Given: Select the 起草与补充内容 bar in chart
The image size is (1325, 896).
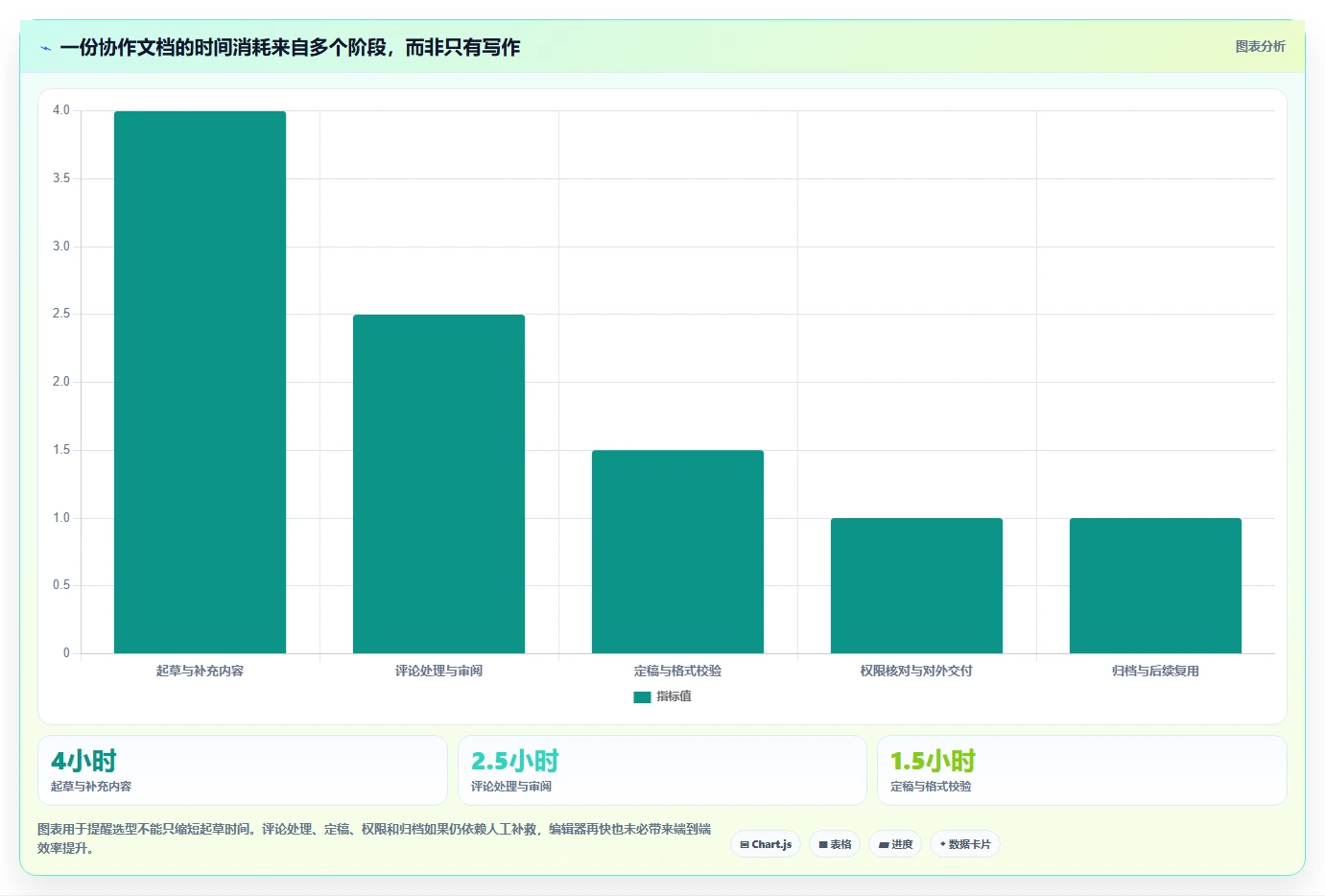Looking at the screenshot, I should click(200, 382).
